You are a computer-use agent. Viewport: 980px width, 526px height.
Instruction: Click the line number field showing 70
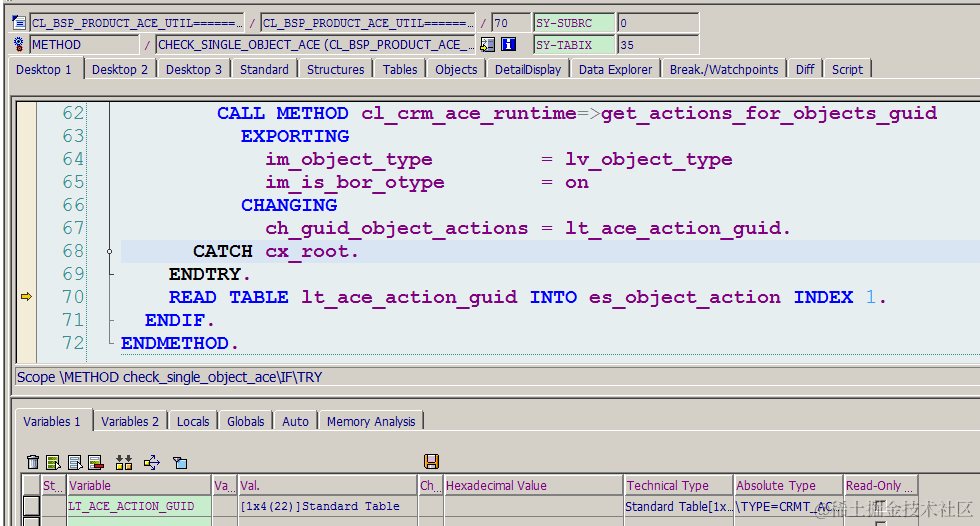pyautogui.click(x=511, y=23)
